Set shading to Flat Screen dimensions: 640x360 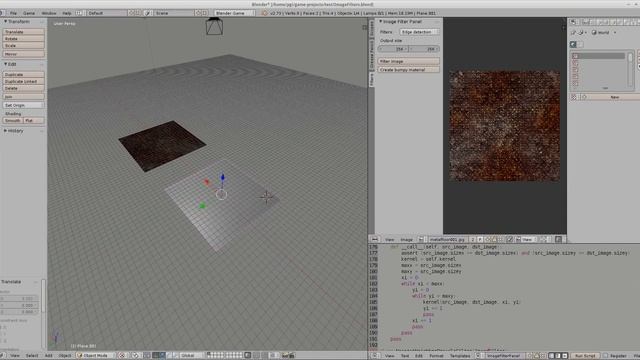click(34, 120)
